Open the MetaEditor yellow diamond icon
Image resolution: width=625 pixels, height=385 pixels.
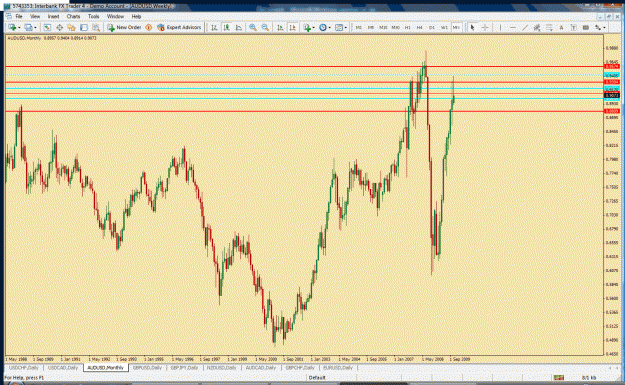[149, 28]
